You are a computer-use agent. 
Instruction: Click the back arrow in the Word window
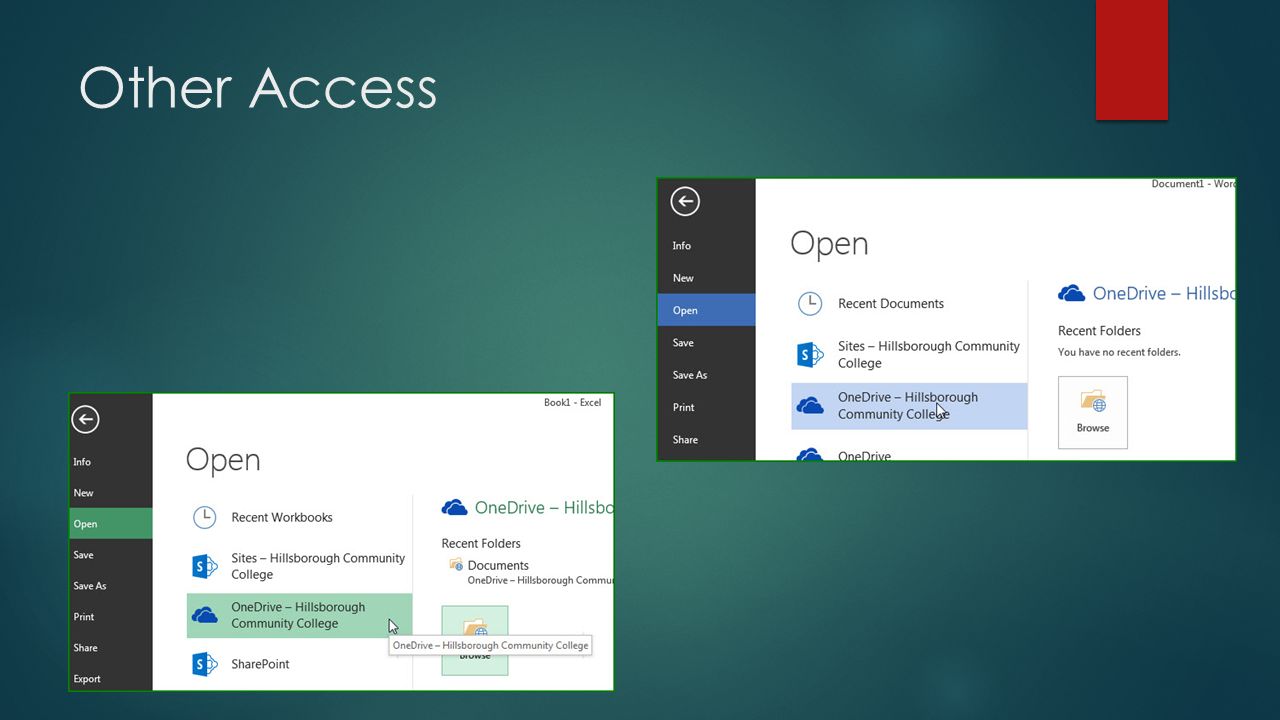[685, 202]
